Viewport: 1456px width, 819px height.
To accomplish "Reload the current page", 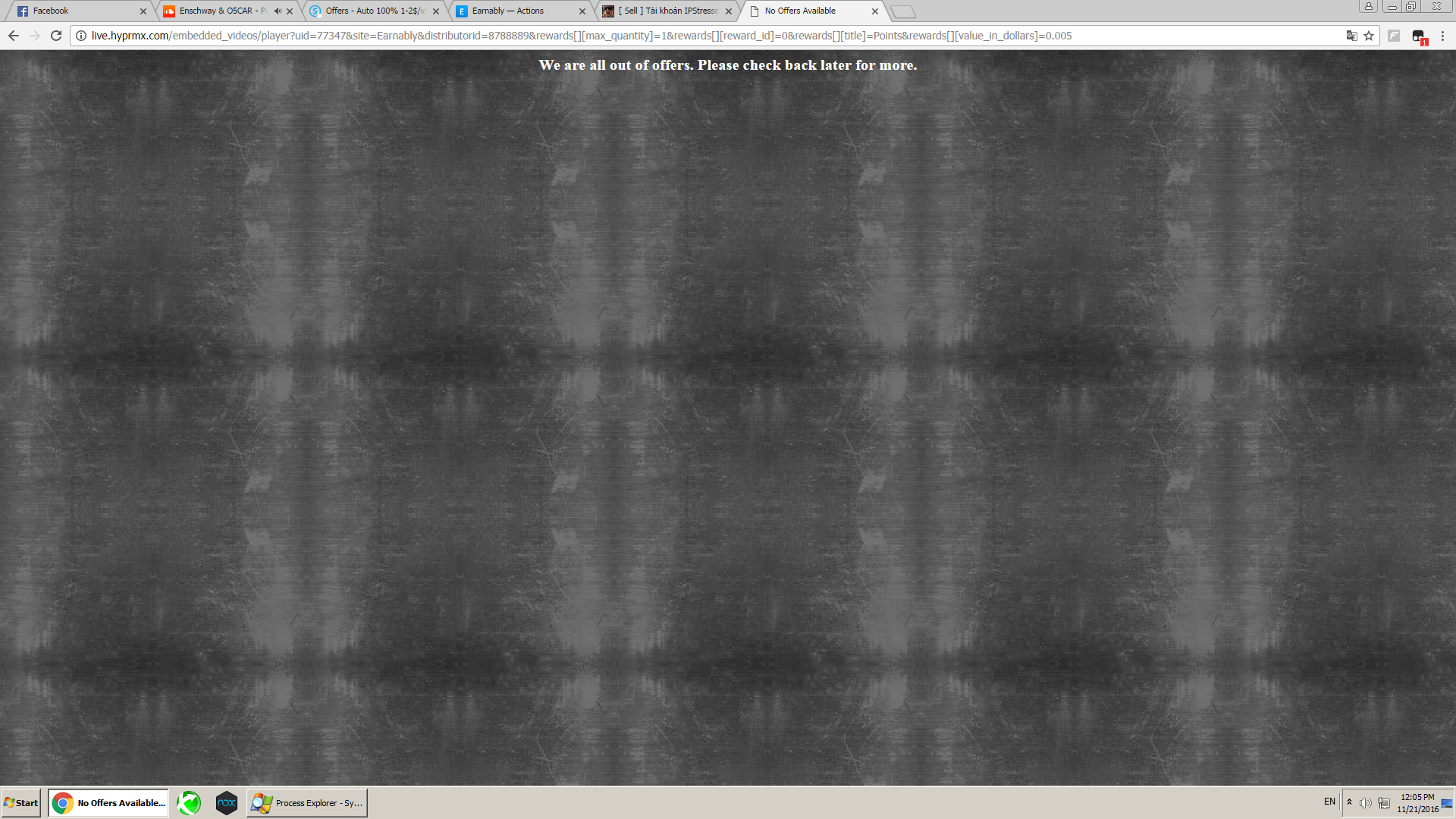I will point(56,36).
